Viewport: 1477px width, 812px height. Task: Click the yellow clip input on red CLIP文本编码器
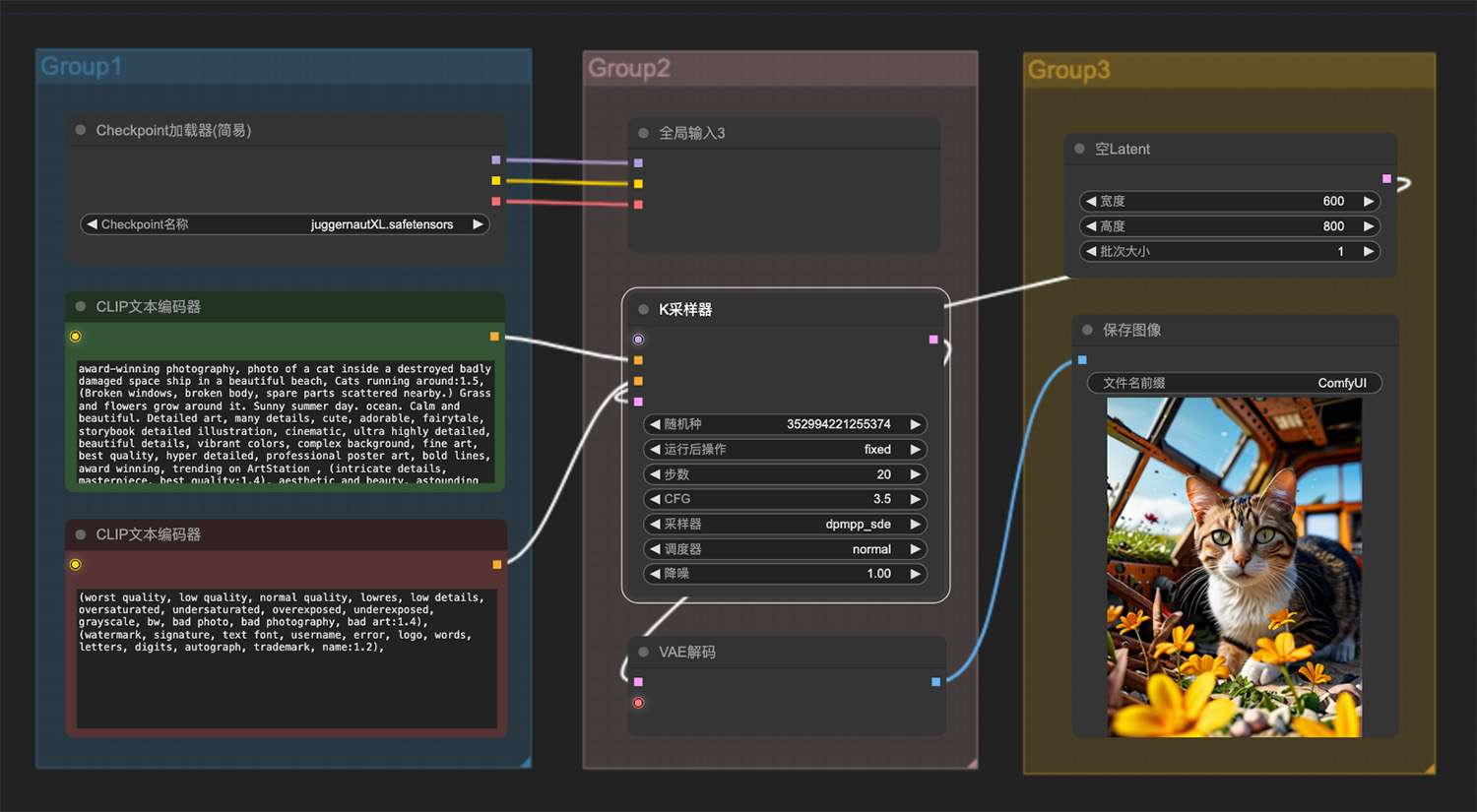(76, 565)
